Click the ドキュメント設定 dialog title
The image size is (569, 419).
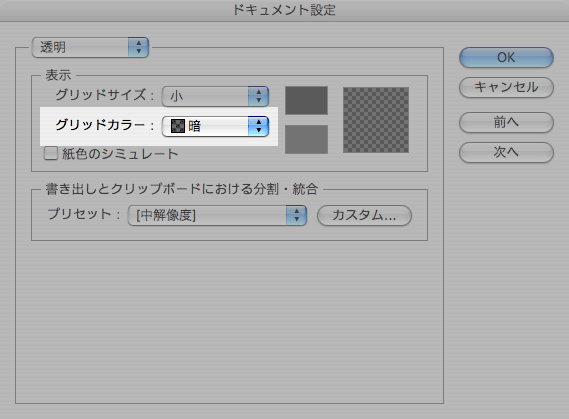284,10
